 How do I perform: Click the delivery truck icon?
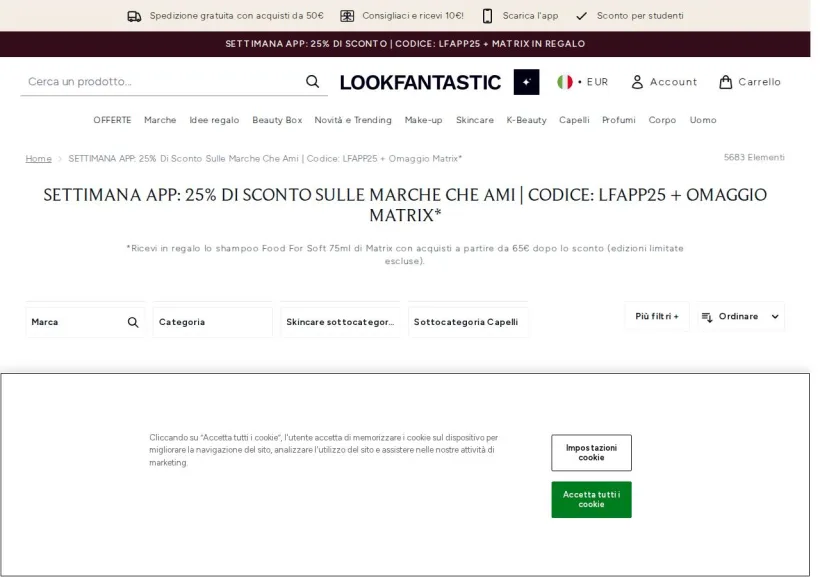pos(134,16)
